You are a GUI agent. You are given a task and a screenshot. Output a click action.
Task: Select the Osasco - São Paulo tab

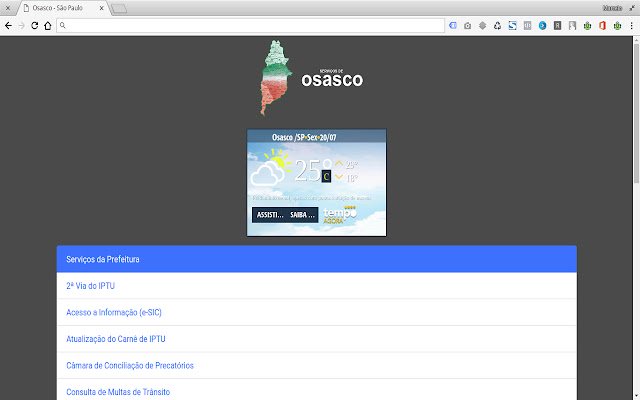coord(63,8)
